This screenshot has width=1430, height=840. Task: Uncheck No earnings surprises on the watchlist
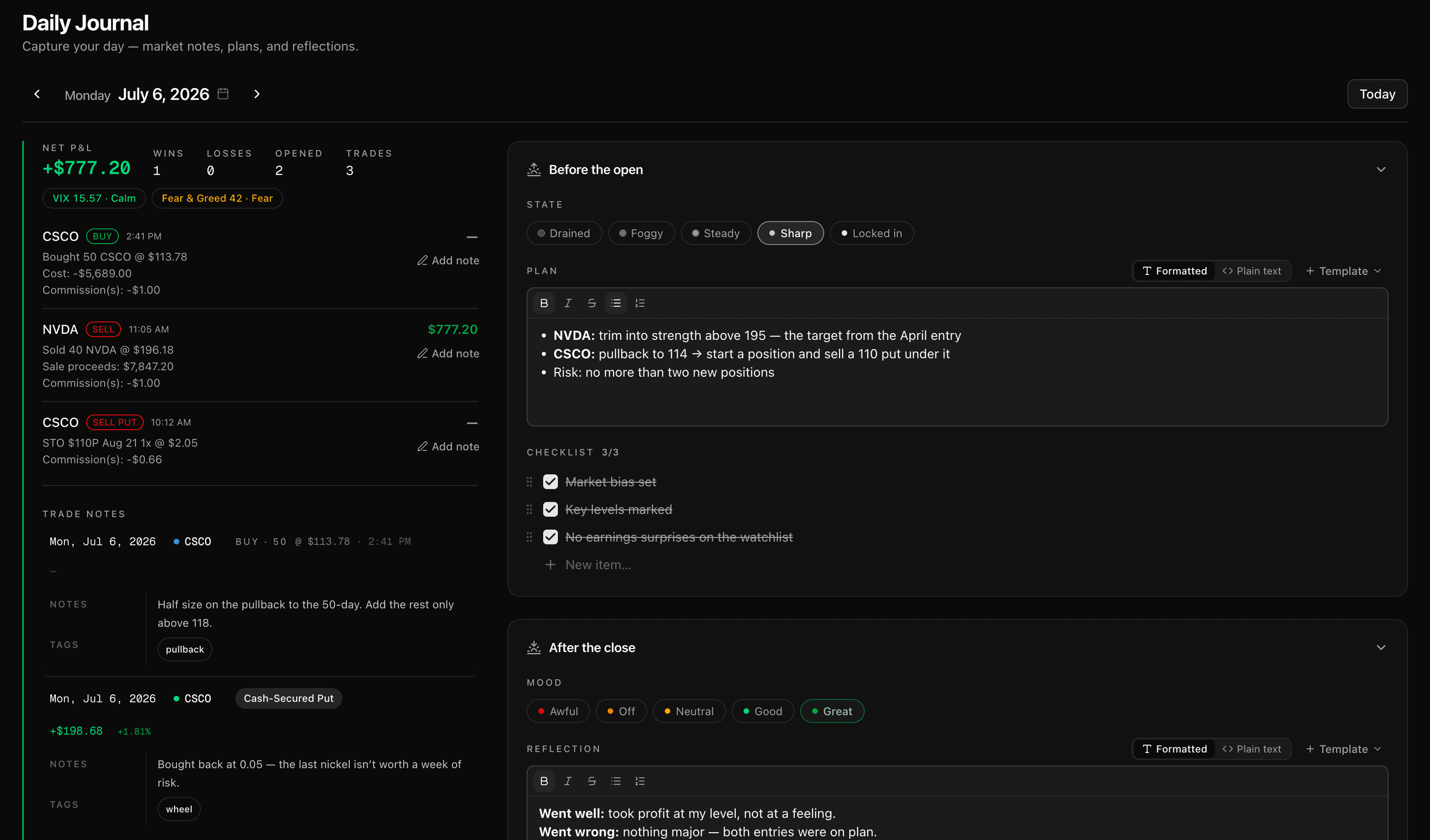[551, 537]
